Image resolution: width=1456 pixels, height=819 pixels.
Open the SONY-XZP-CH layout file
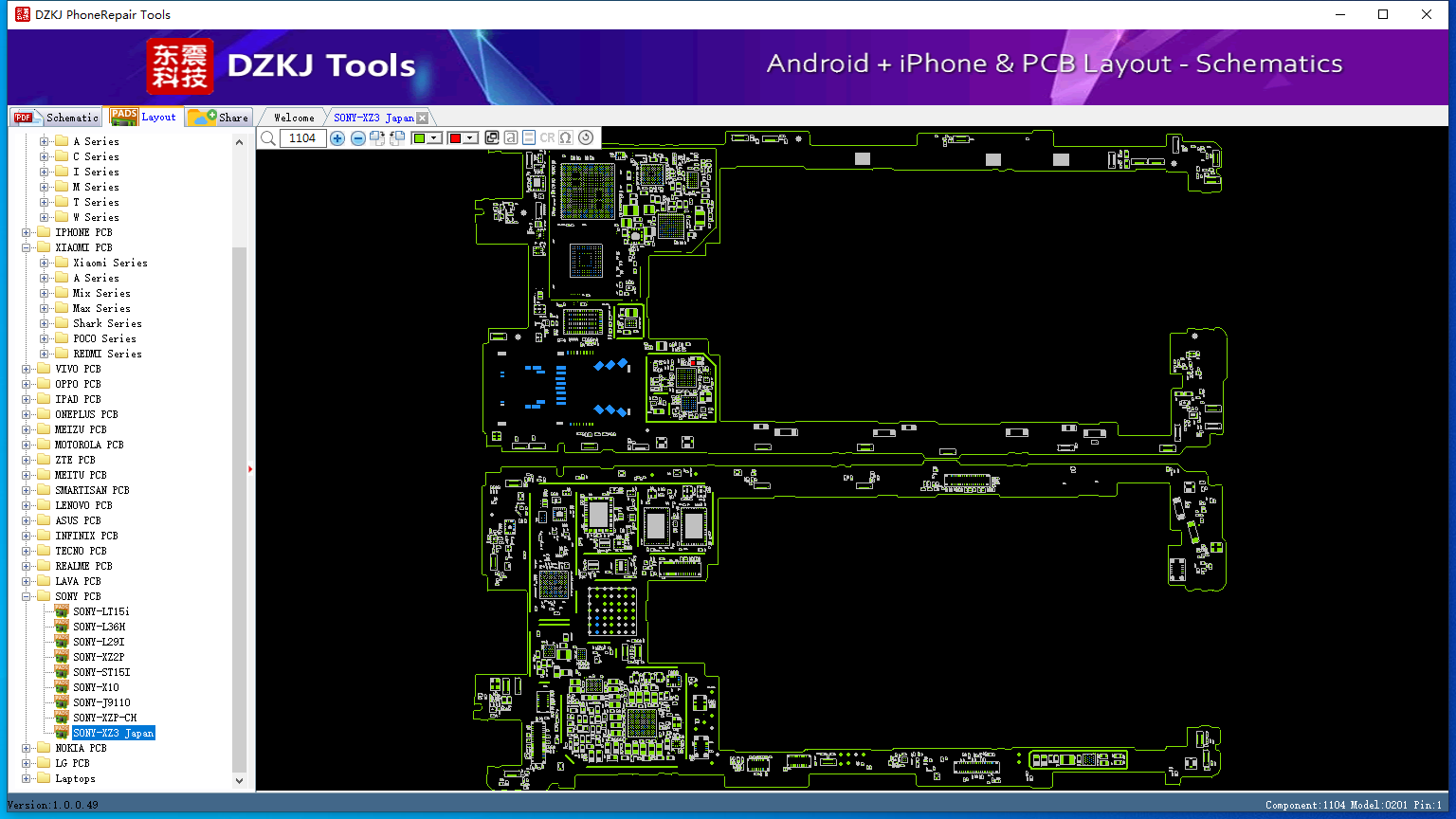coord(105,718)
